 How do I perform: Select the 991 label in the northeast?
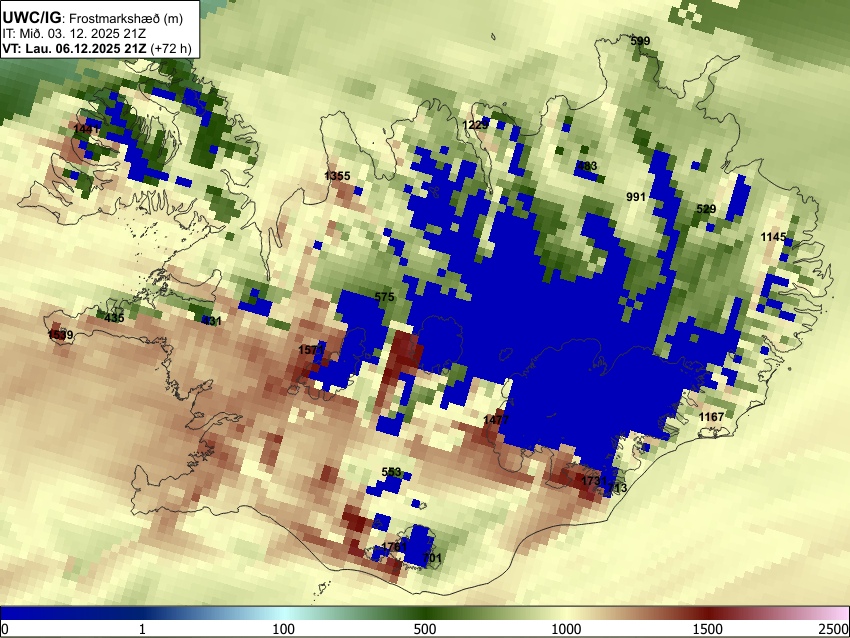pyautogui.click(x=636, y=197)
